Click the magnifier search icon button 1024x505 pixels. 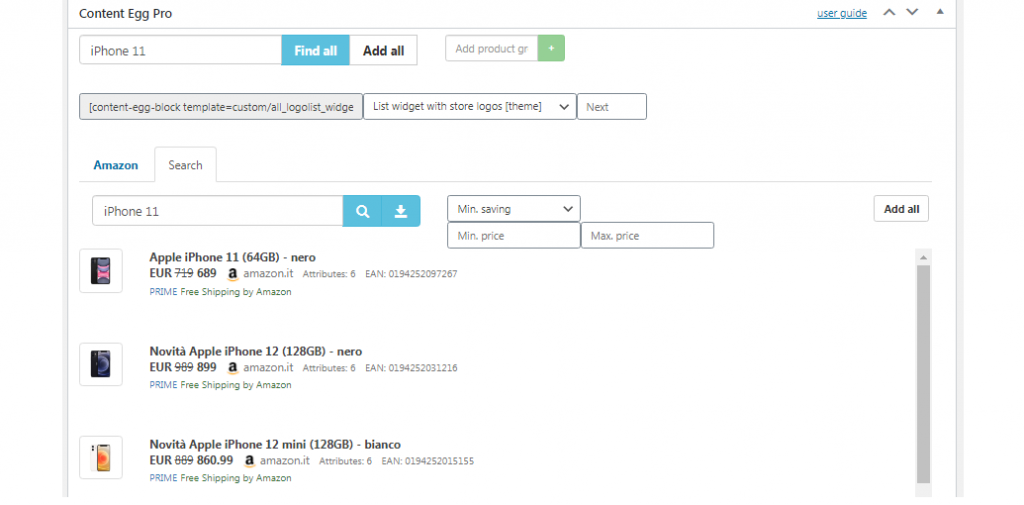(x=362, y=211)
